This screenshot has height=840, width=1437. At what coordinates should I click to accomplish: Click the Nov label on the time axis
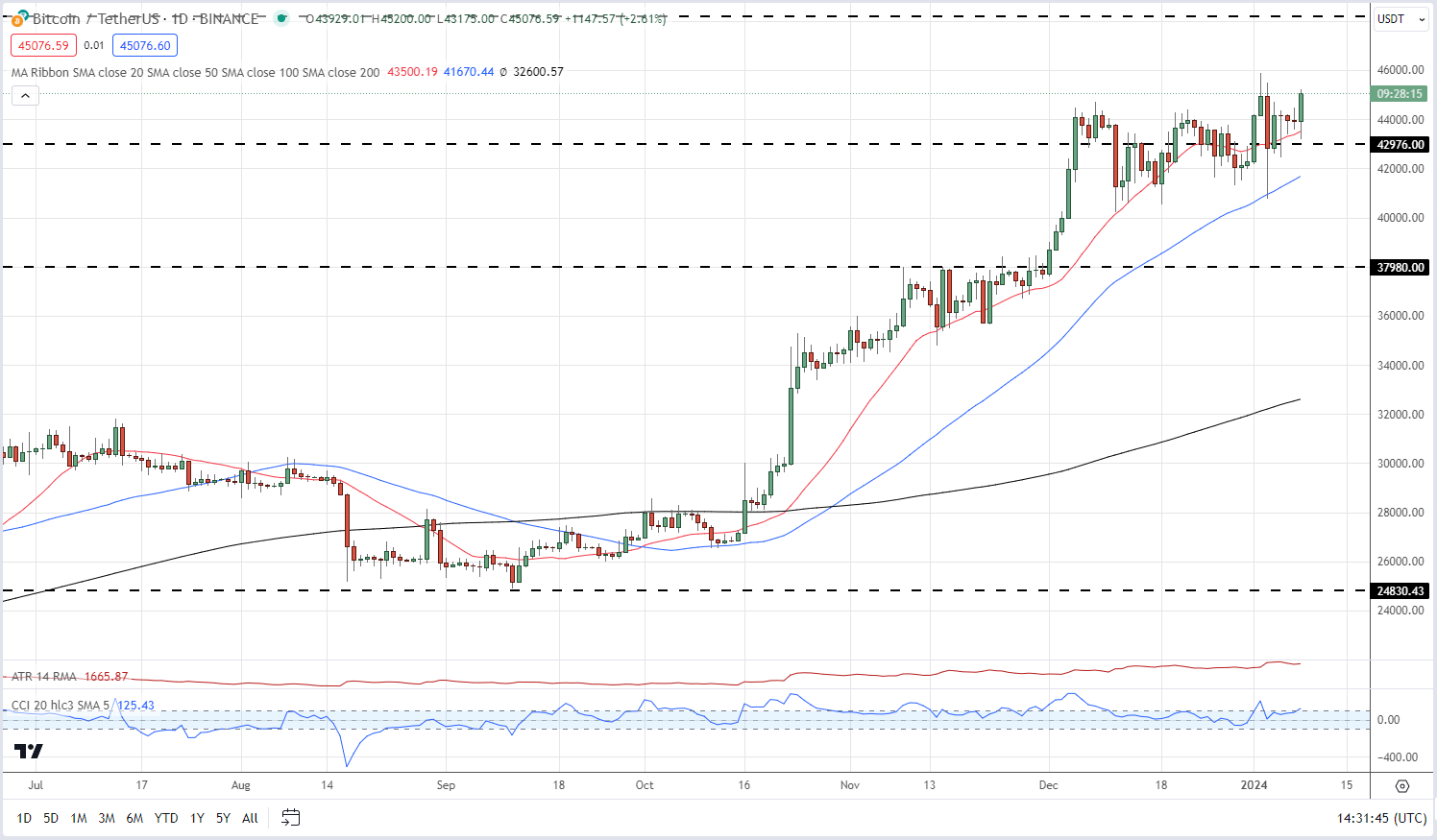tap(849, 785)
